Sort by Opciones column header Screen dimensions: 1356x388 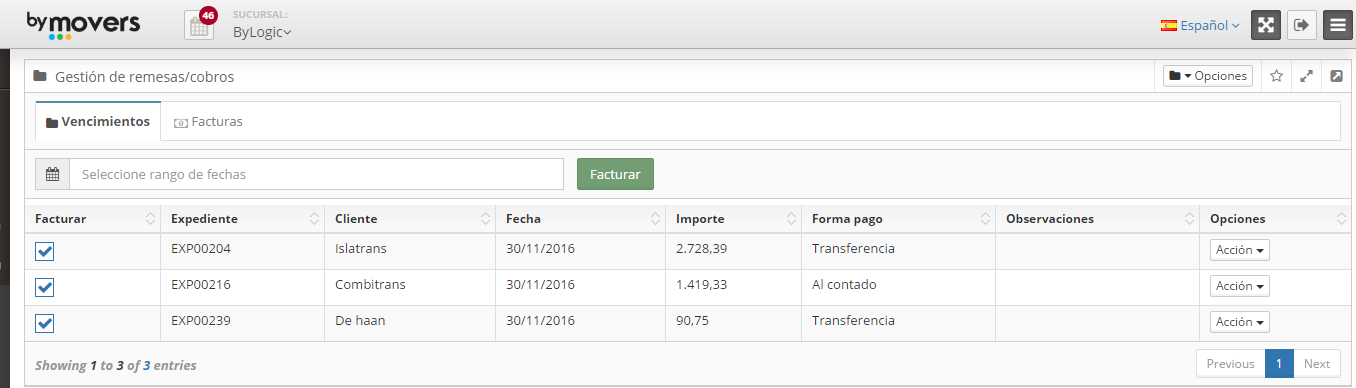point(1276,219)
